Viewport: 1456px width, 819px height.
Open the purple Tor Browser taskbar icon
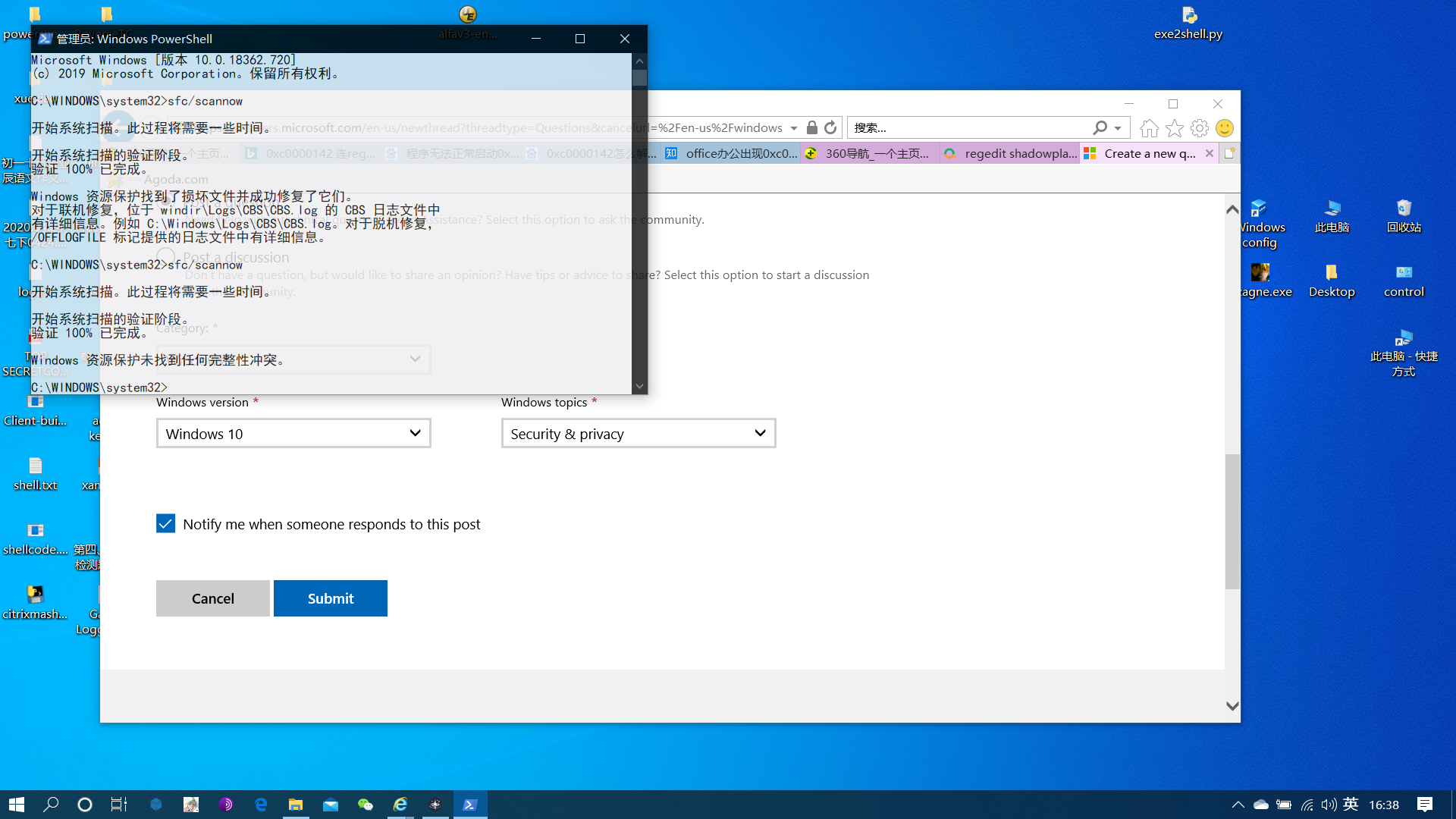point(226,805)
